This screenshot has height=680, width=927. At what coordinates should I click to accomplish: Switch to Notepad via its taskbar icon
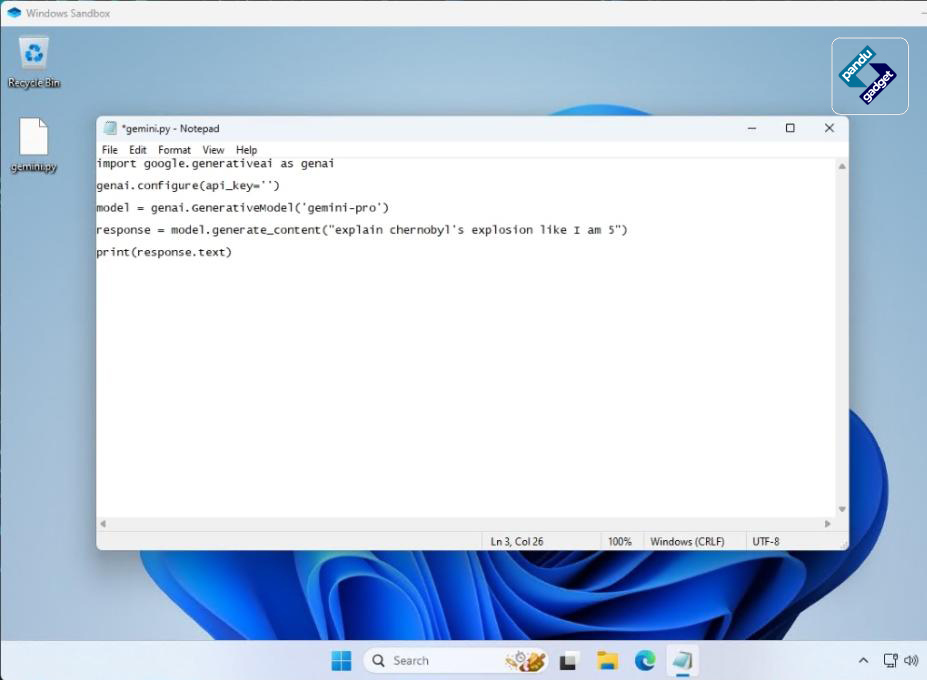point(683,660)
